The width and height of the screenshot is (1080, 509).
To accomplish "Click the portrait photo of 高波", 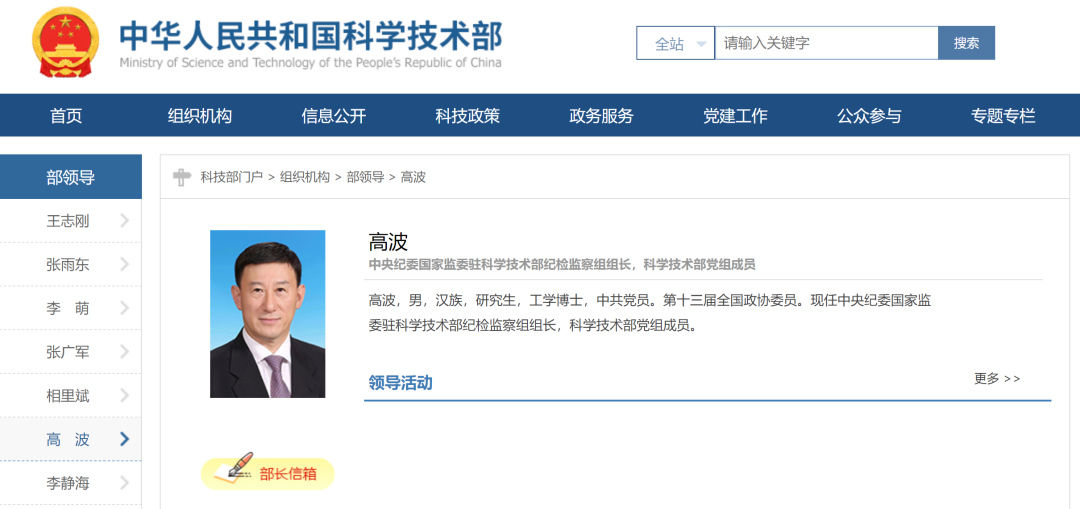I will 267,314.
